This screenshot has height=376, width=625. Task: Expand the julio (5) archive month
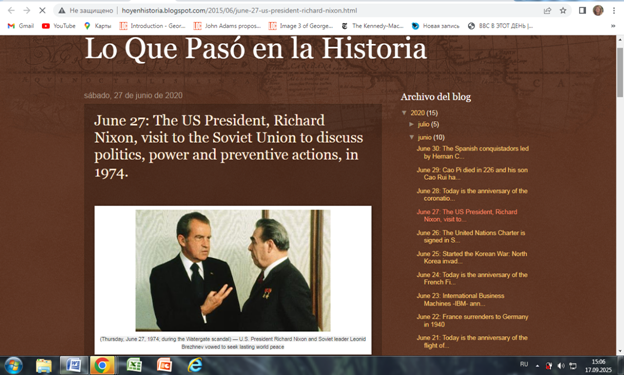[411, 124]
